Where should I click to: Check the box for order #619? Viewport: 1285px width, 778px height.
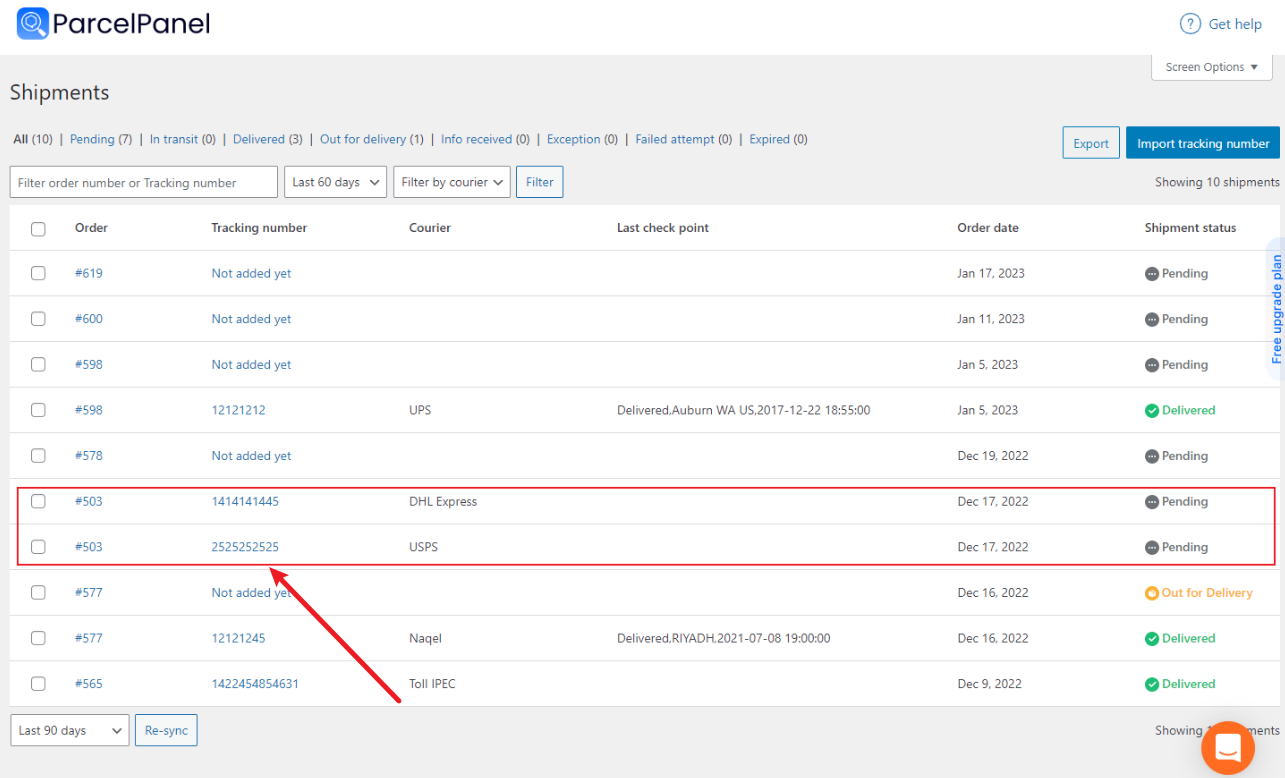[38, 273]
